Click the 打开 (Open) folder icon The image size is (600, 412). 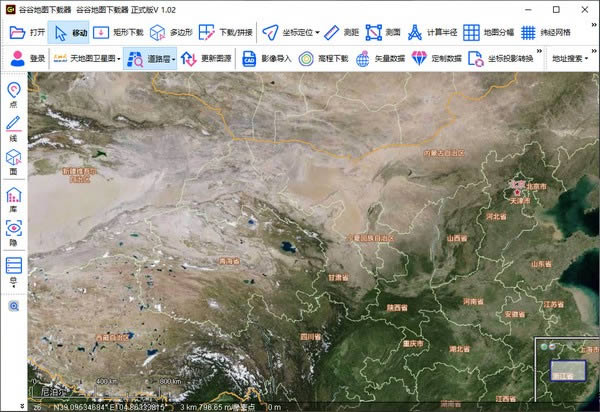point(17,33)
